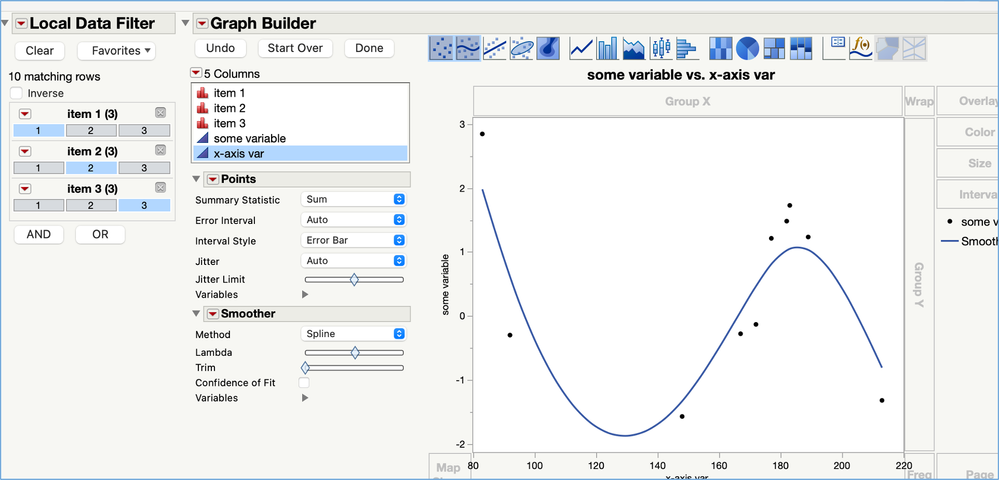Screen dimensions: 999x480
Task: Pick the Box Plot element icon
Action: click(x=661, y=48)
